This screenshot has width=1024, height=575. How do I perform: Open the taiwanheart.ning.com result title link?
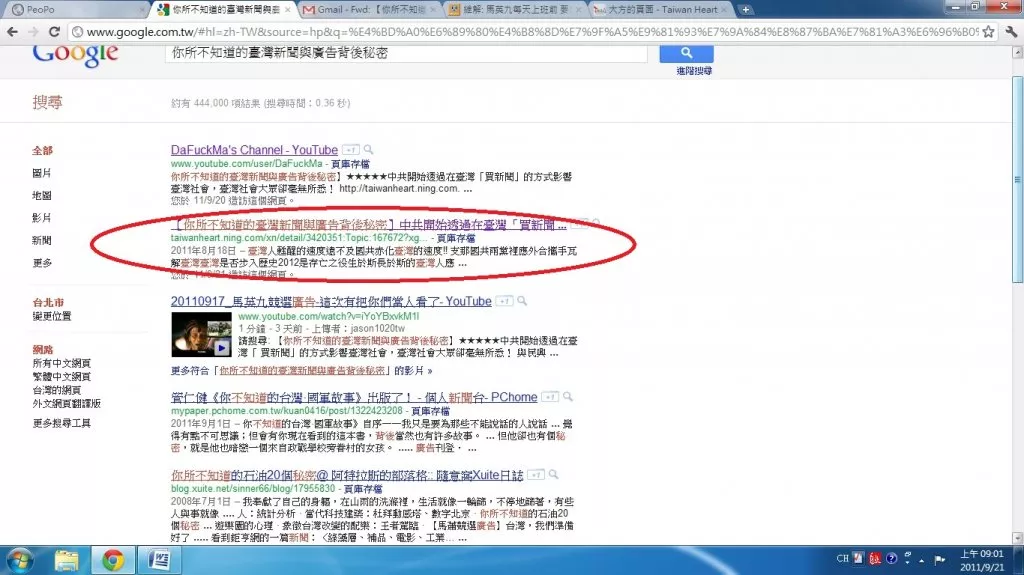point(368,225)
